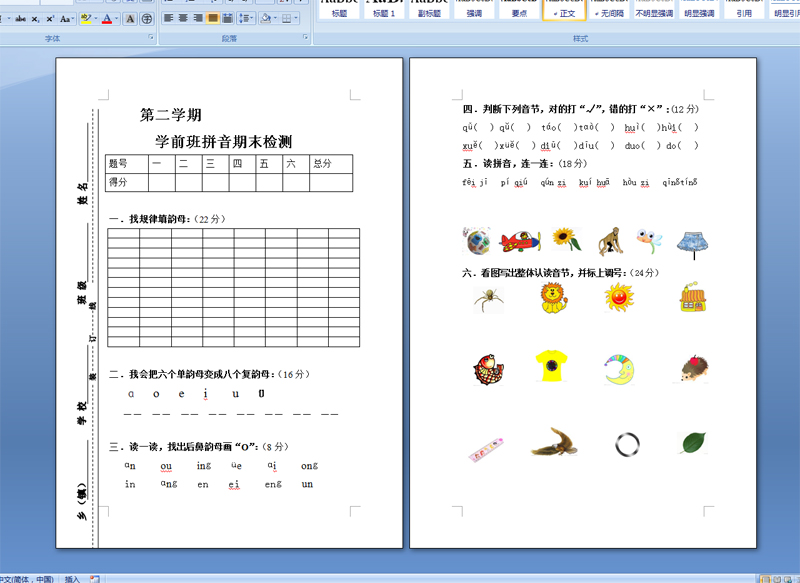The height and width of the screenshot is (583, 800).
Task: Apply the 引用 style
Action: pyautogui.click(x=744, y=9)
